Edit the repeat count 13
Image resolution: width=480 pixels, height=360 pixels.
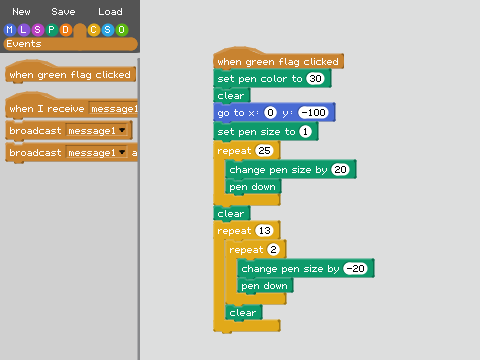[x=264, y=231]
